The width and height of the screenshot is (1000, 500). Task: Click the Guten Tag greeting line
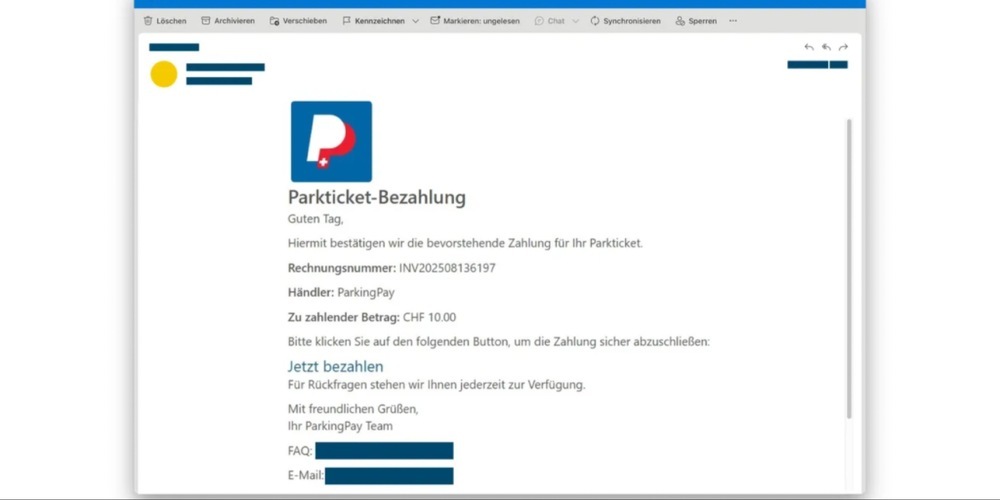click(316, 219)
